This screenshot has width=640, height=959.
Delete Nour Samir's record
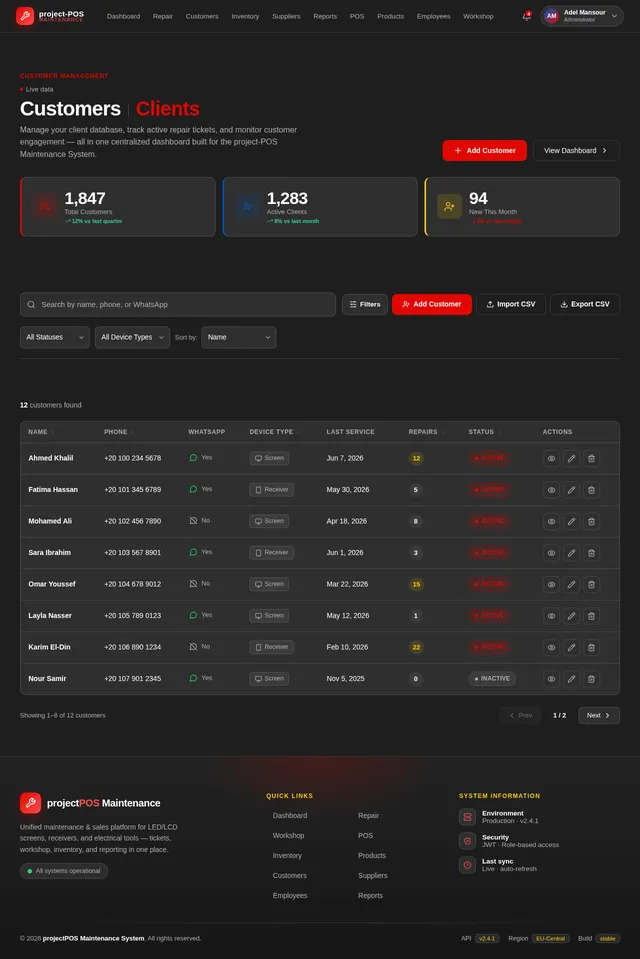[x=591, y=679]
